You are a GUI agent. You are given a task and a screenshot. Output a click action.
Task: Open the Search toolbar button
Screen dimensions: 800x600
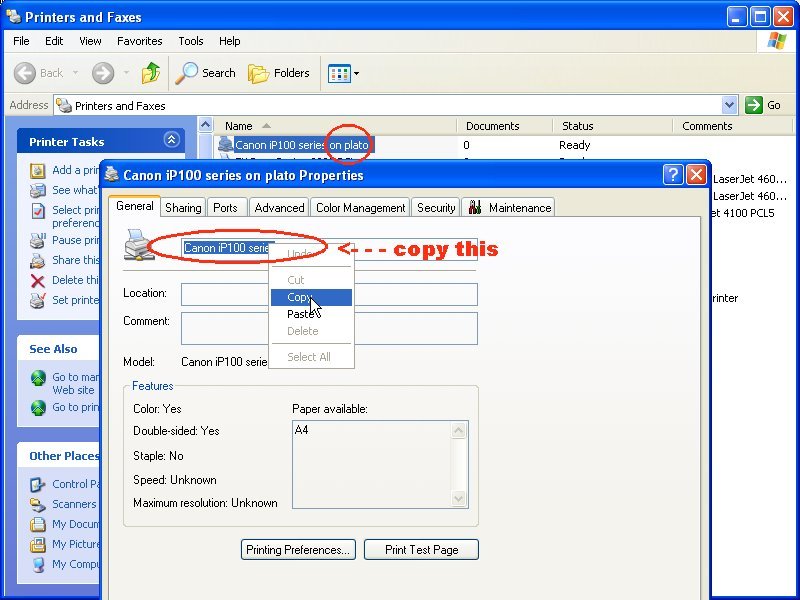coord(205,73)
